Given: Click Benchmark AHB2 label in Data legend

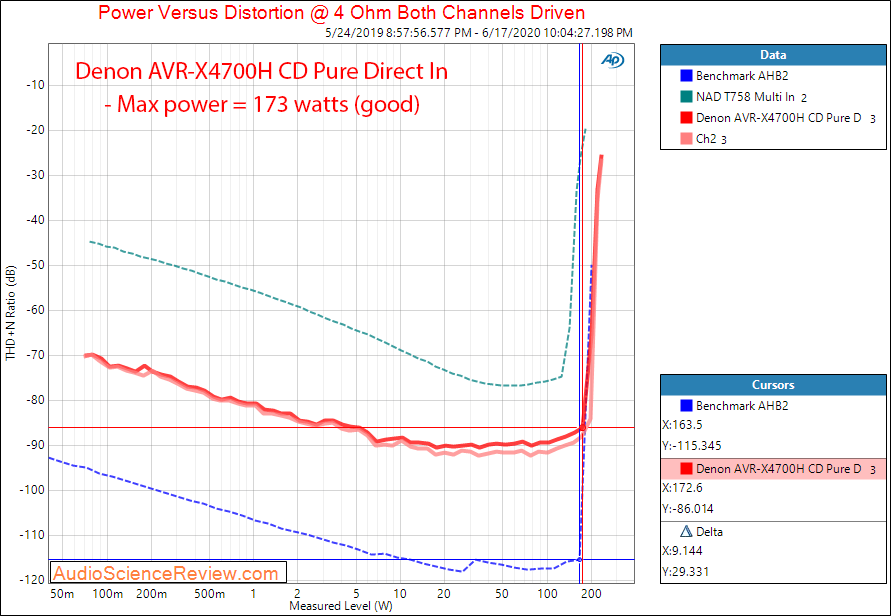Looking at the screenshot, I should pyautogui.click(x=742, y=76).
